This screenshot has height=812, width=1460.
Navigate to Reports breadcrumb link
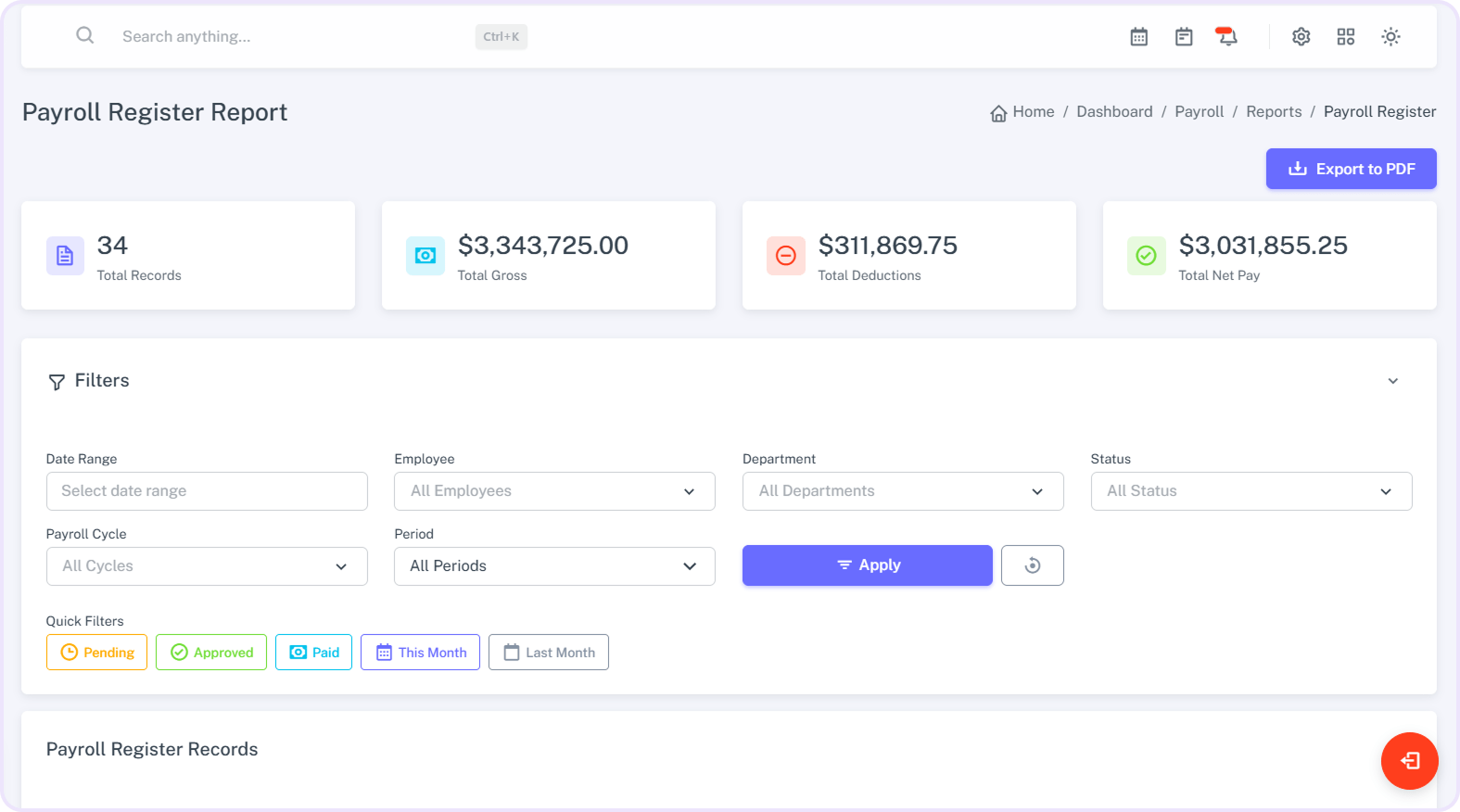coord(1274,112)
